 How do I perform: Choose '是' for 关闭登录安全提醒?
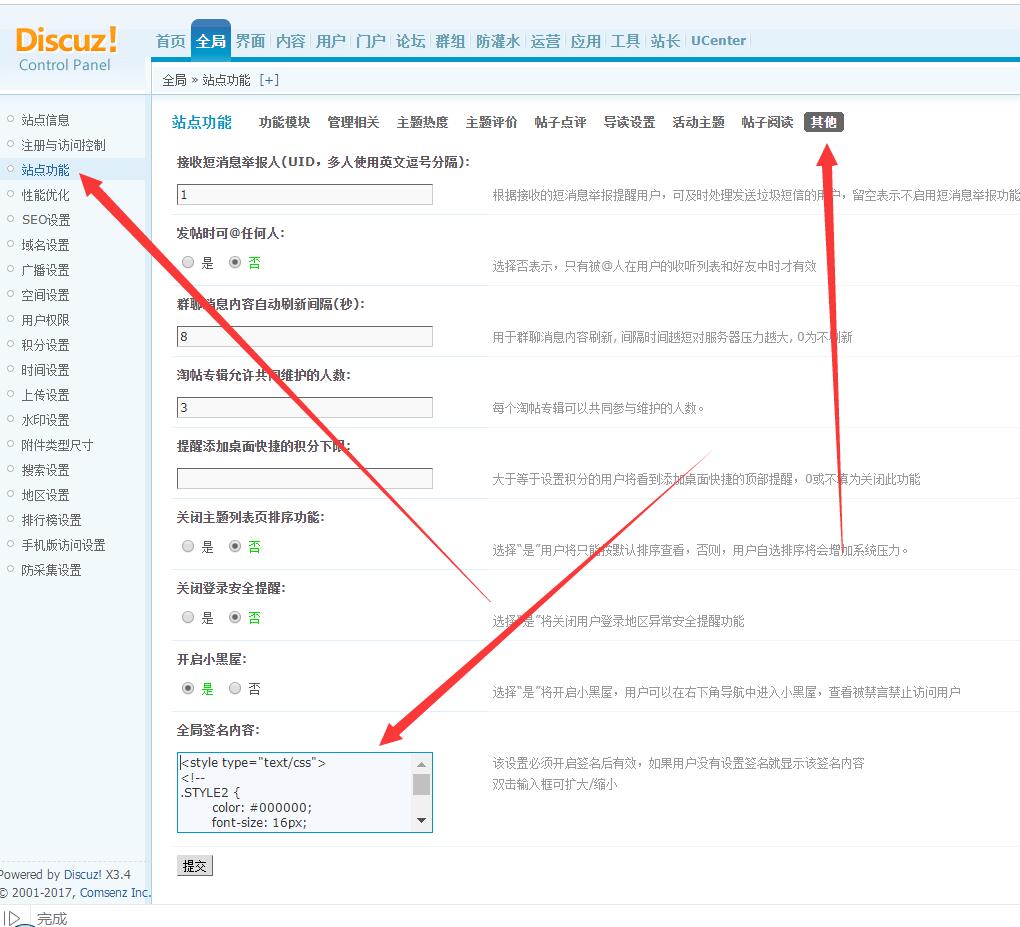coord(188,618)
